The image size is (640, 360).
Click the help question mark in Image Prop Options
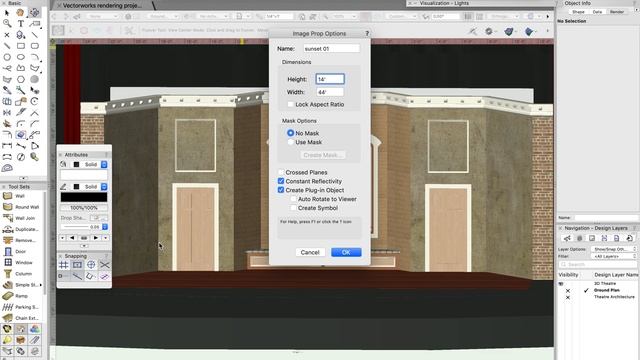click(x=367, y=33)
